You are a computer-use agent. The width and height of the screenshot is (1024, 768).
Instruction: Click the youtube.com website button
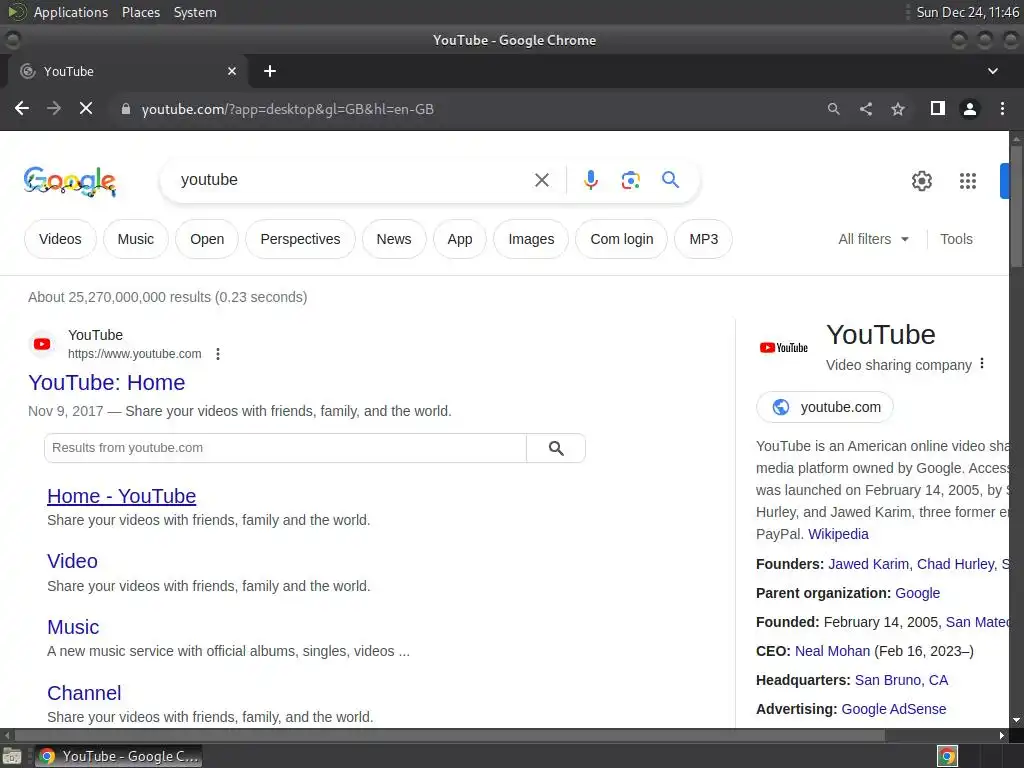pos(825,407)
